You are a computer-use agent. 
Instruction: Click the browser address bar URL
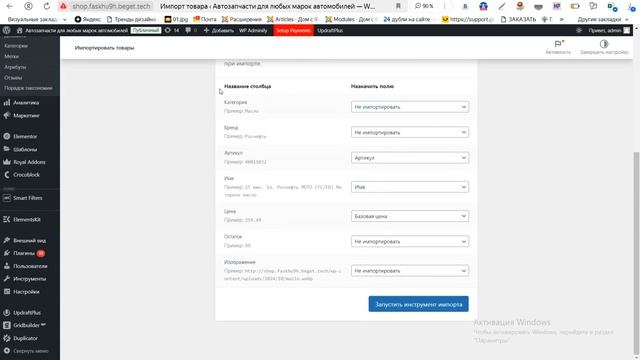point(111,6)
